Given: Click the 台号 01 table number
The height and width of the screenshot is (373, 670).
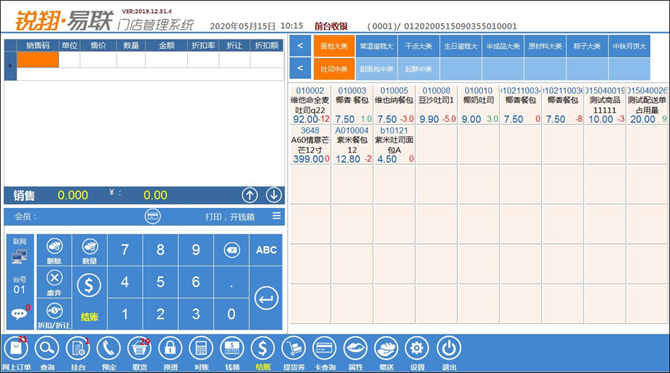Looking at the screenshot, I should coord(19,285).
